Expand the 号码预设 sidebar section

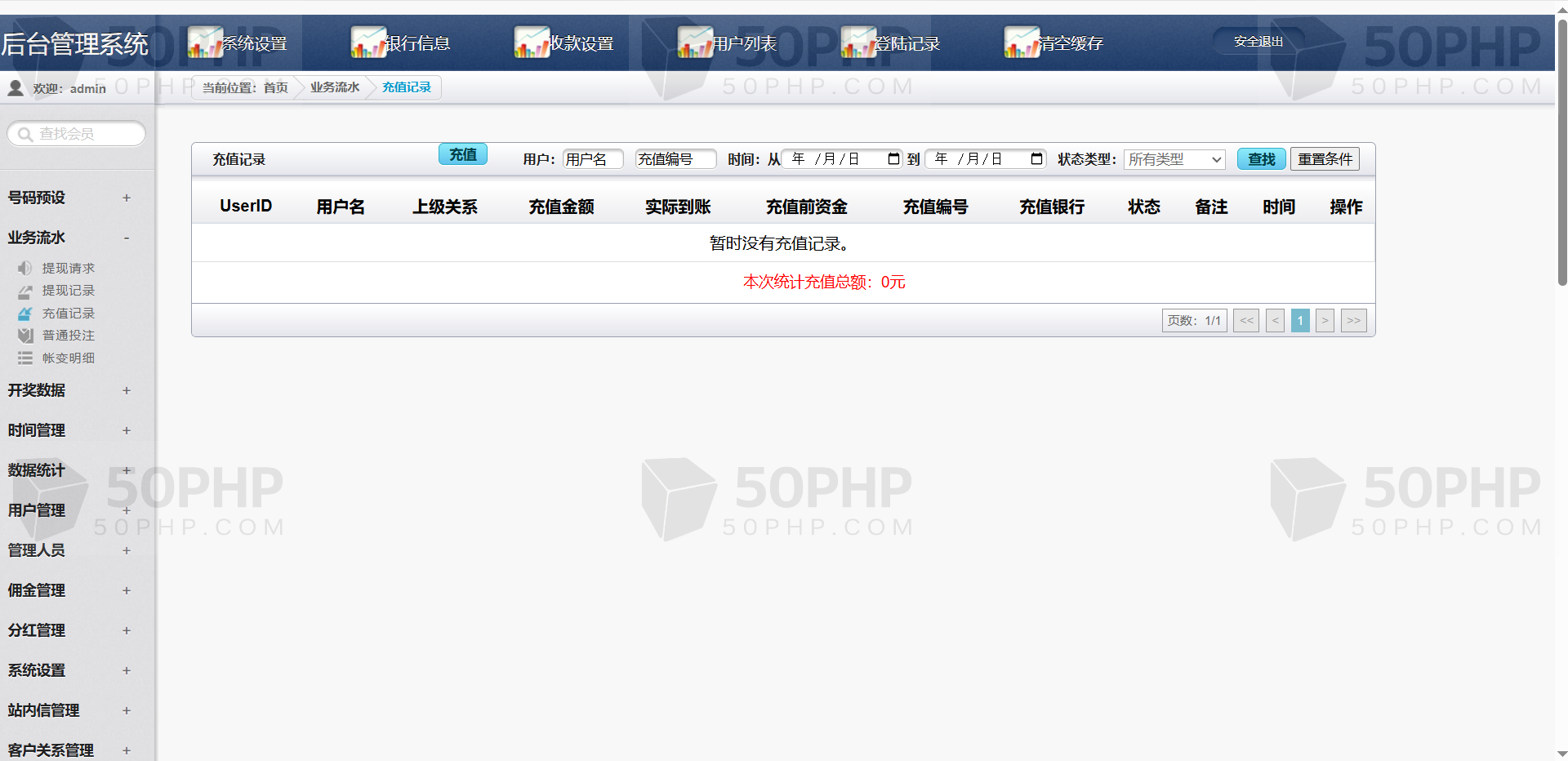point(126,198)
